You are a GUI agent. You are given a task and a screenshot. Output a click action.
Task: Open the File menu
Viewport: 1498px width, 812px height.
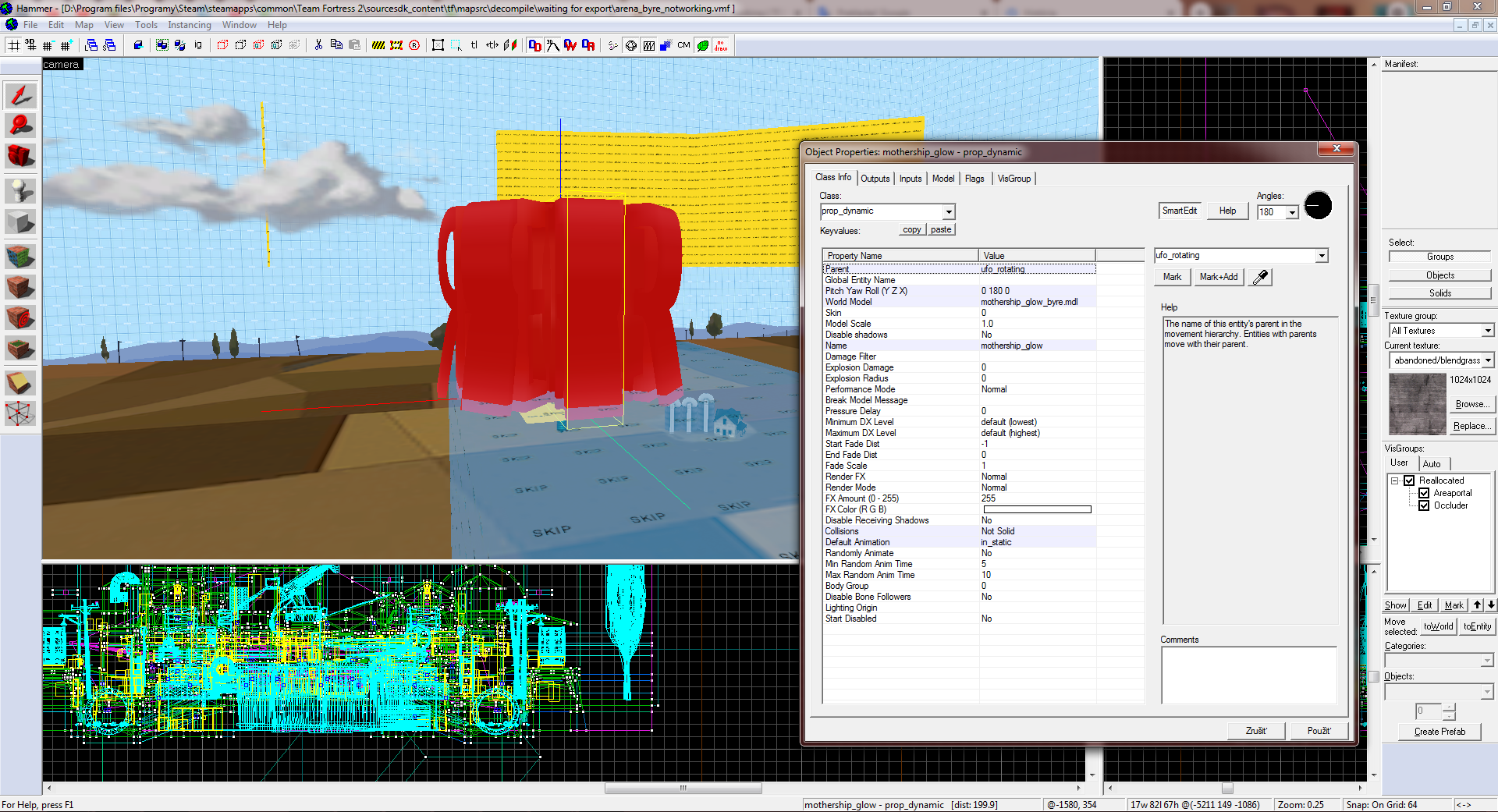30,25
